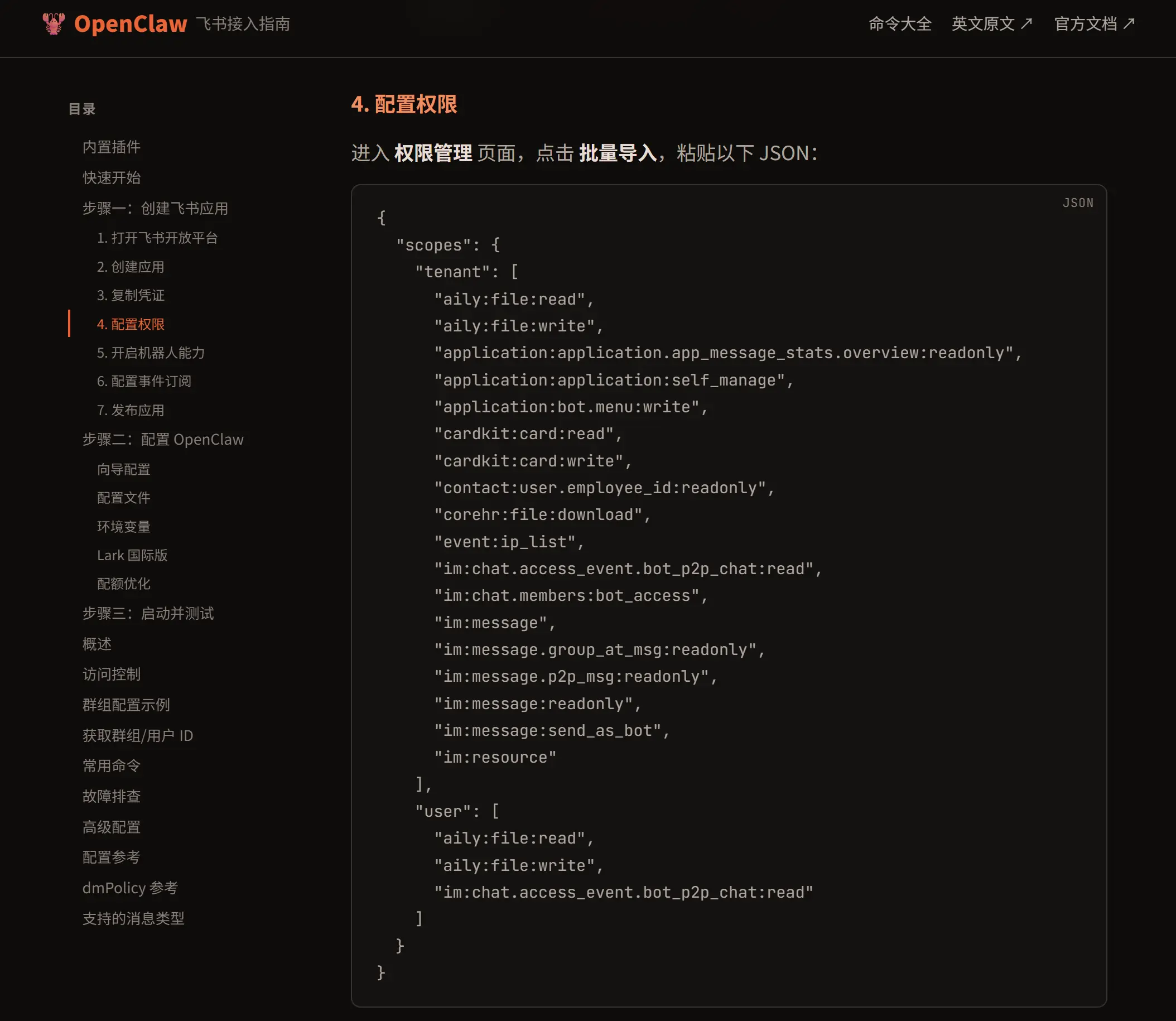Go to 内置插件 in table of contents

click(x=111, y=147)
